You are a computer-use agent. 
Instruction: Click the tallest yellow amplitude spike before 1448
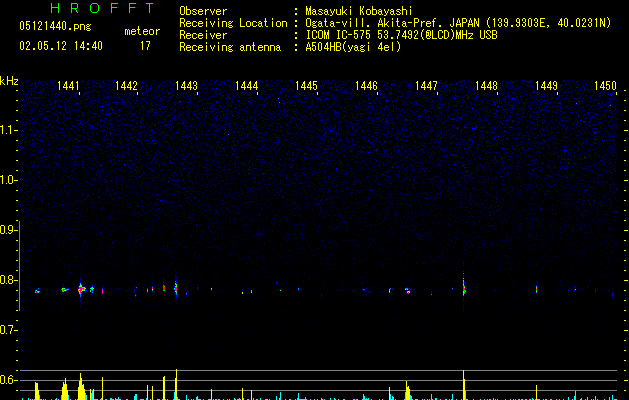tap(464, 385)
